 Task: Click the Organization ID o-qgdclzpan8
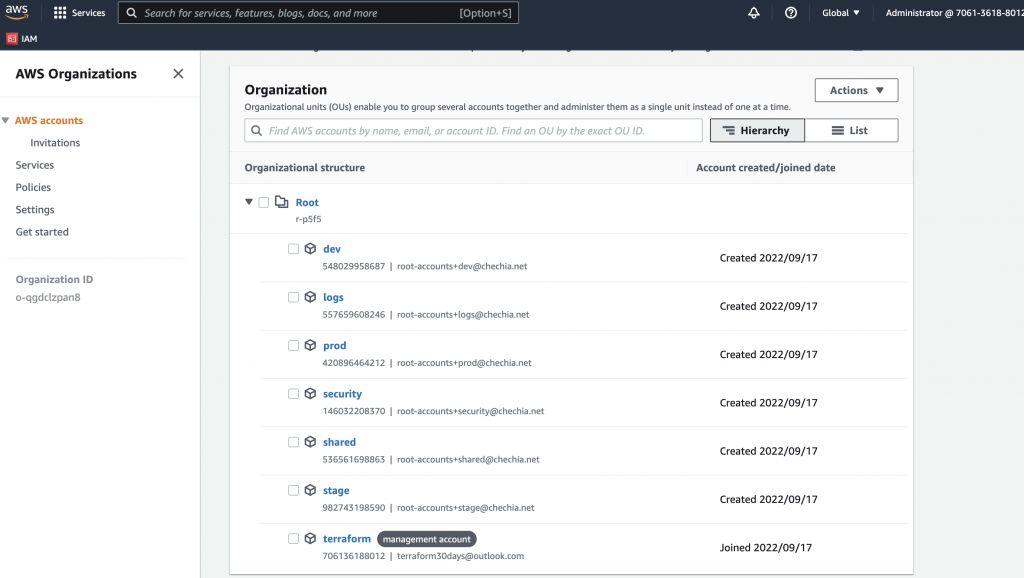(48, 297)
